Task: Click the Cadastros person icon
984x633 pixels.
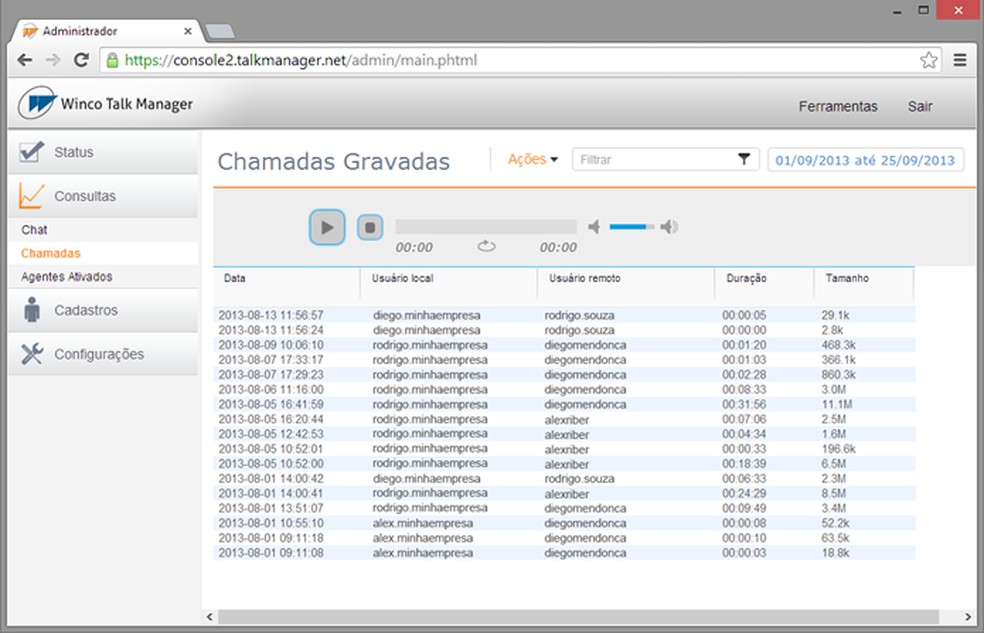Action: [x=31, y=309]
